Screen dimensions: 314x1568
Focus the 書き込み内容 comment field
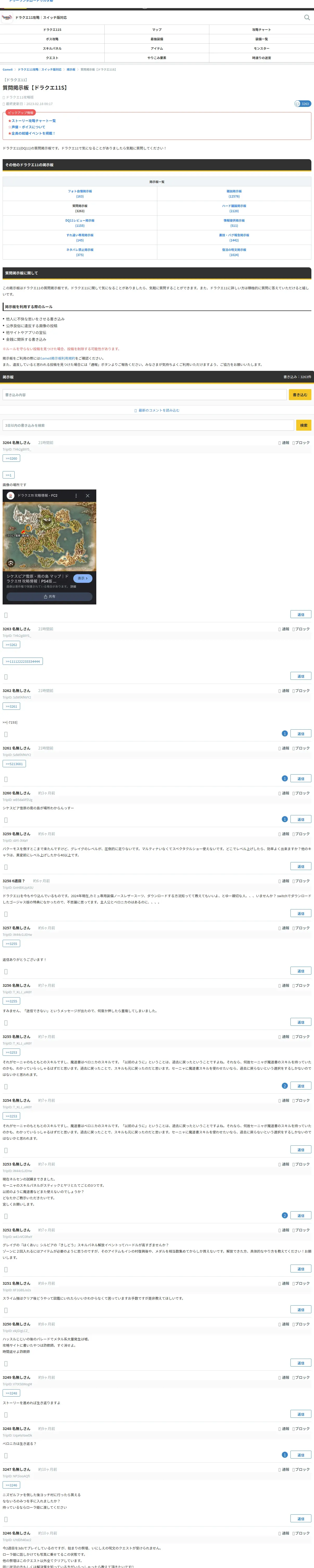(x=144, y=394)
